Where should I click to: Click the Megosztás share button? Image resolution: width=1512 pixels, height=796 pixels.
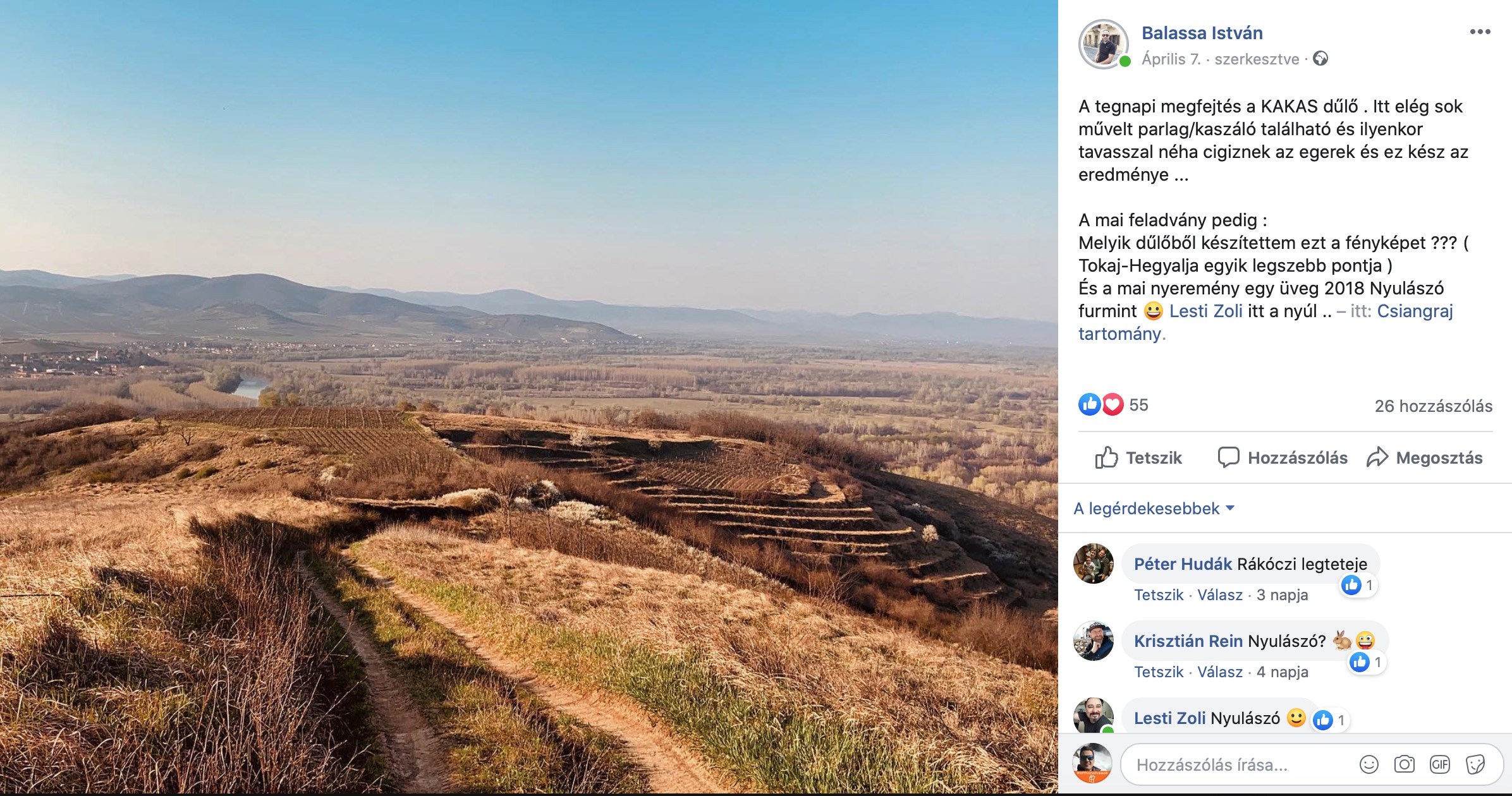(1424, 457)
